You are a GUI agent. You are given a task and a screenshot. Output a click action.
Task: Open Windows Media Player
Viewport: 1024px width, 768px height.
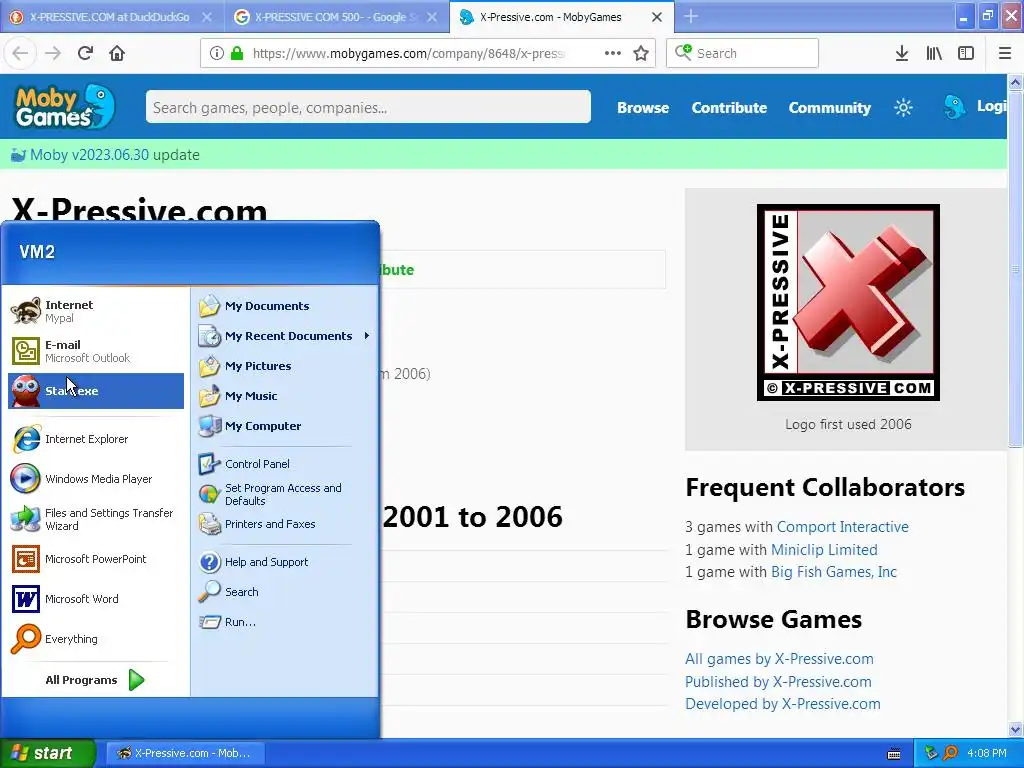pyautogui.click(x=96, y=479)
